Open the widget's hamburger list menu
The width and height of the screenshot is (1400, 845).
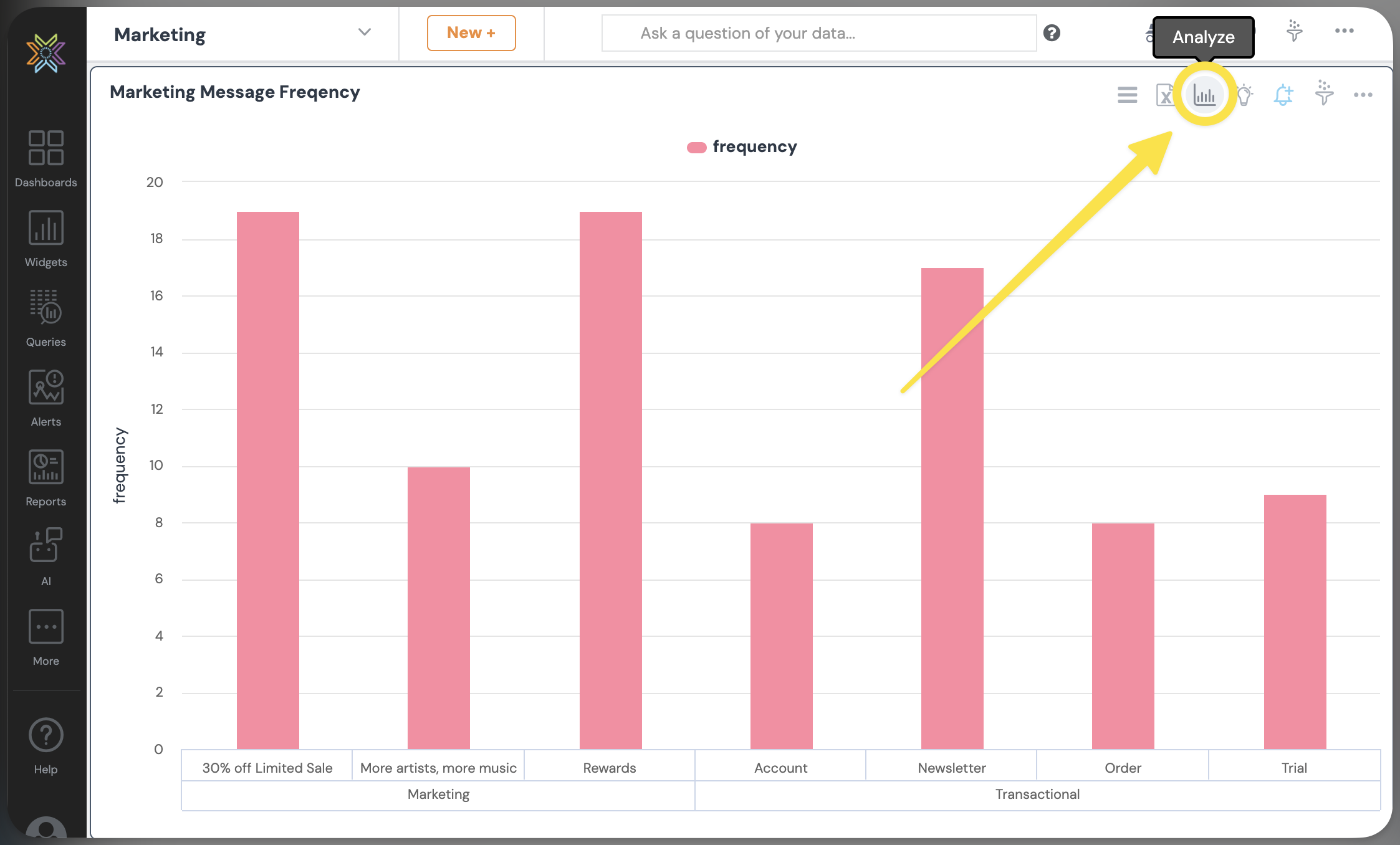point(1127,95)
